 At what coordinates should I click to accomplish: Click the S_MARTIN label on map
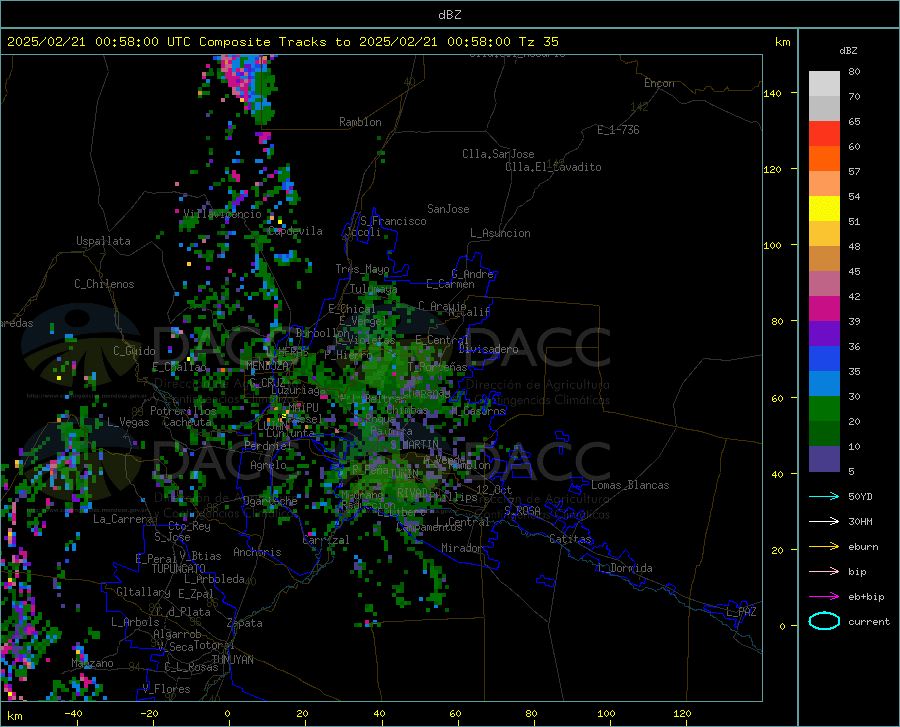pyautogui.click(x=414, y=445)
